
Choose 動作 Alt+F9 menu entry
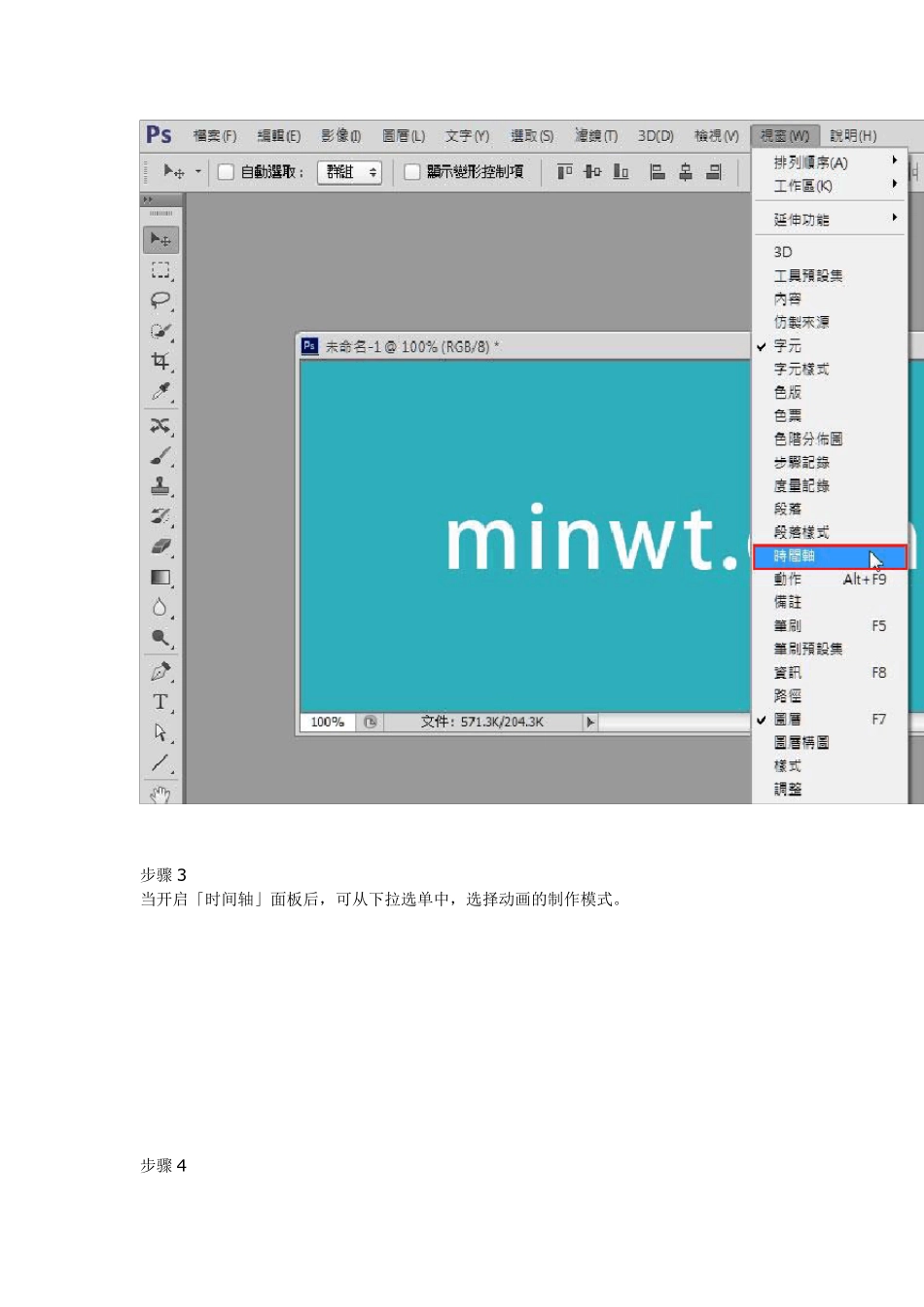[x=831, y=580]
